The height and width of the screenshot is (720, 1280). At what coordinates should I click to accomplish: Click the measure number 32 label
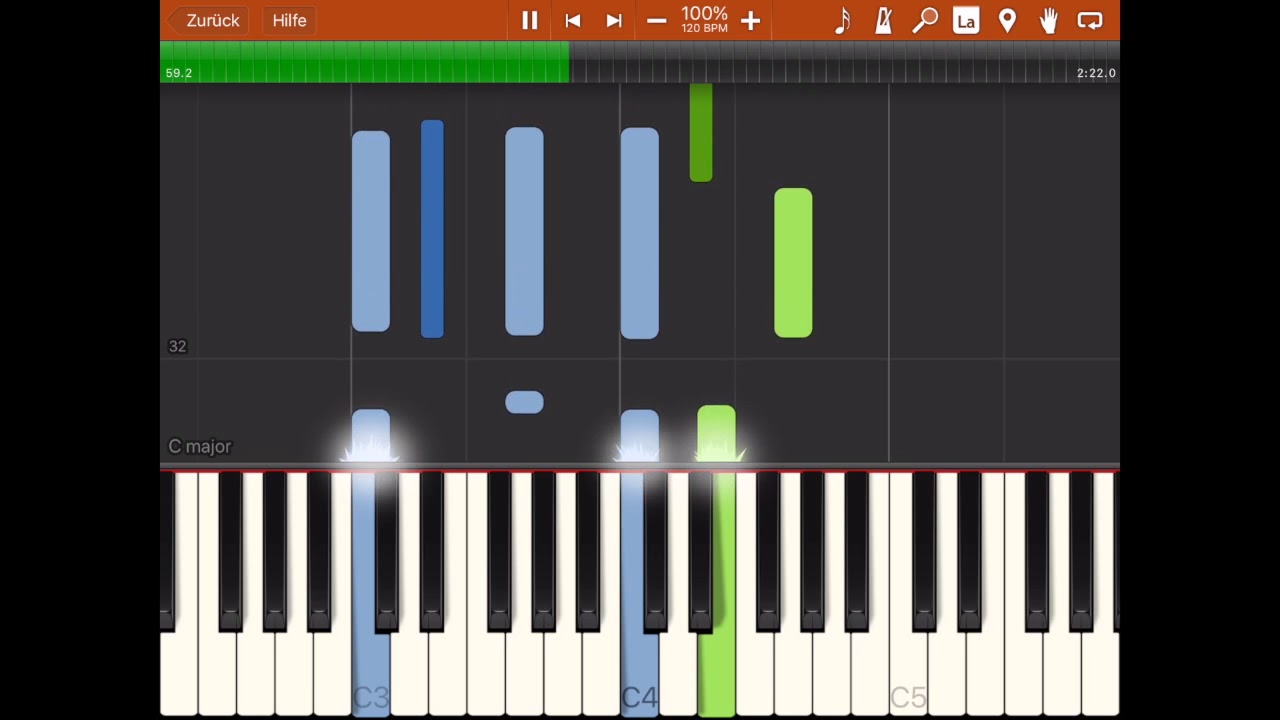[177, 346]
